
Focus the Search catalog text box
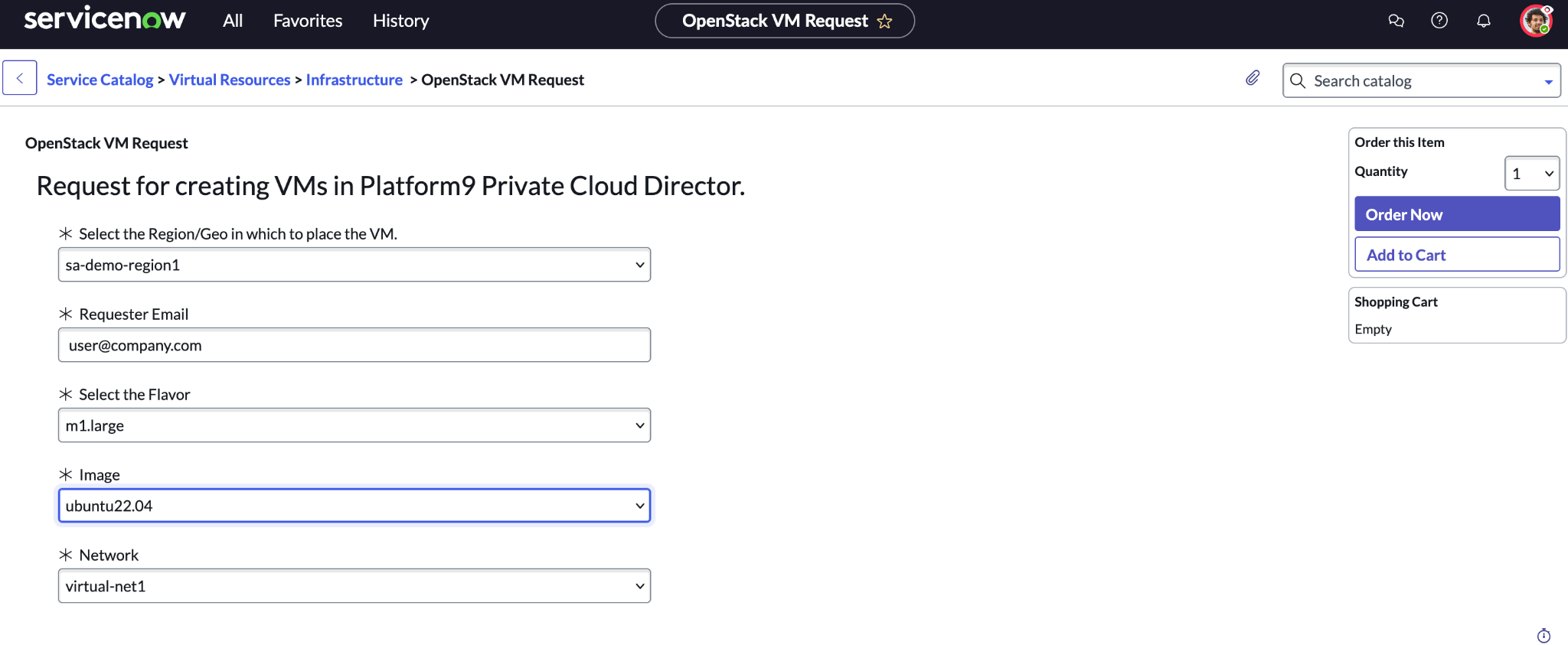[x=1422, y=80]
